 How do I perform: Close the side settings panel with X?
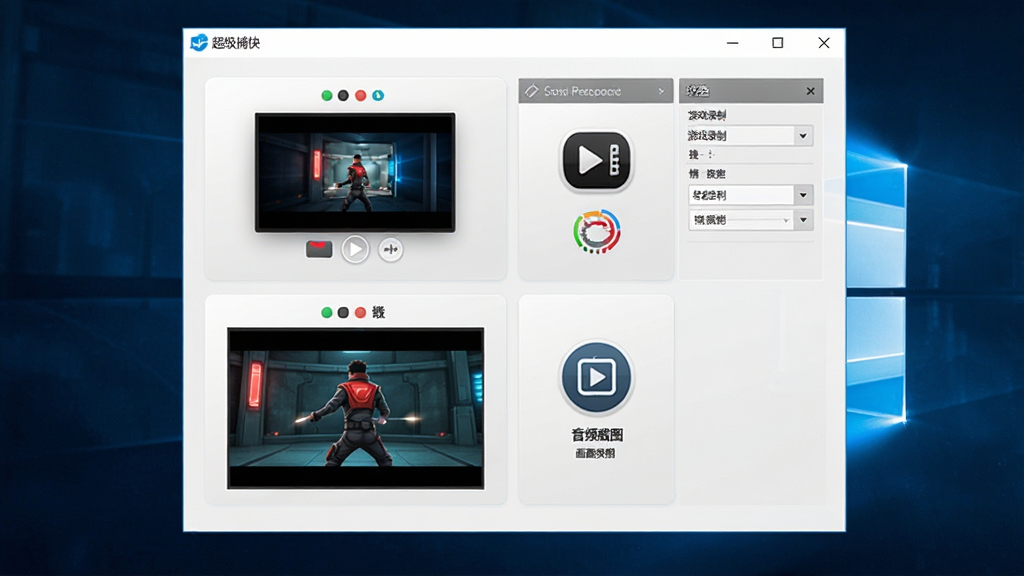810,91
